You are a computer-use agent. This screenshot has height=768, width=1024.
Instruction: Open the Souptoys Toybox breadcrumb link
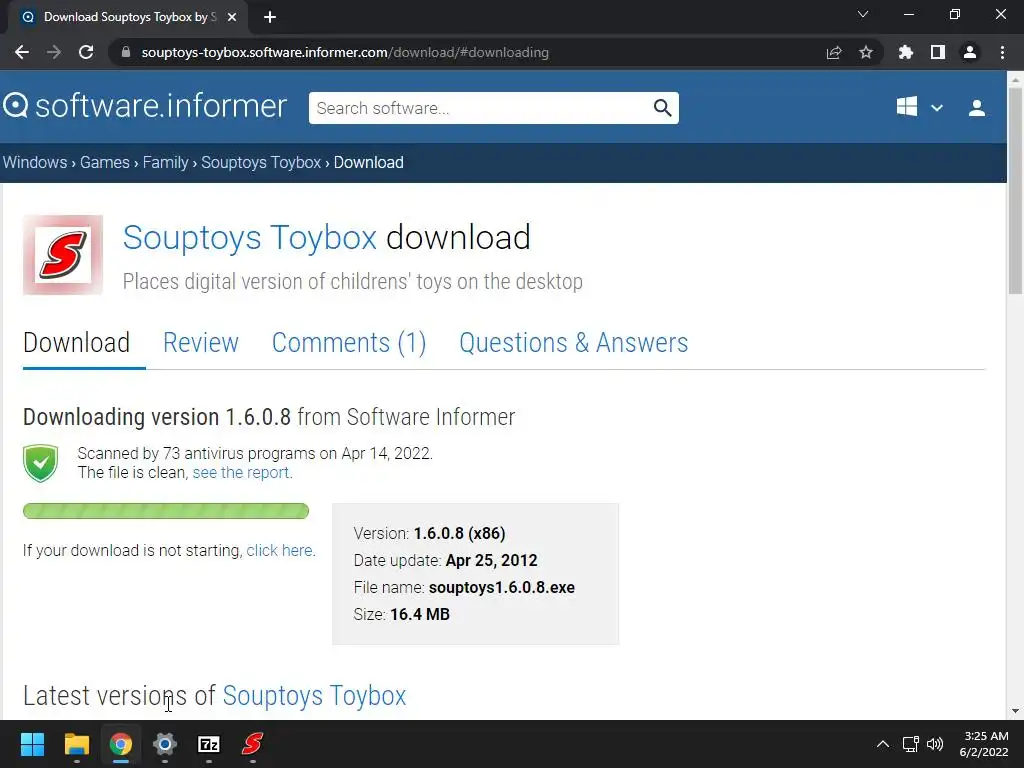[x=261, y=162]
